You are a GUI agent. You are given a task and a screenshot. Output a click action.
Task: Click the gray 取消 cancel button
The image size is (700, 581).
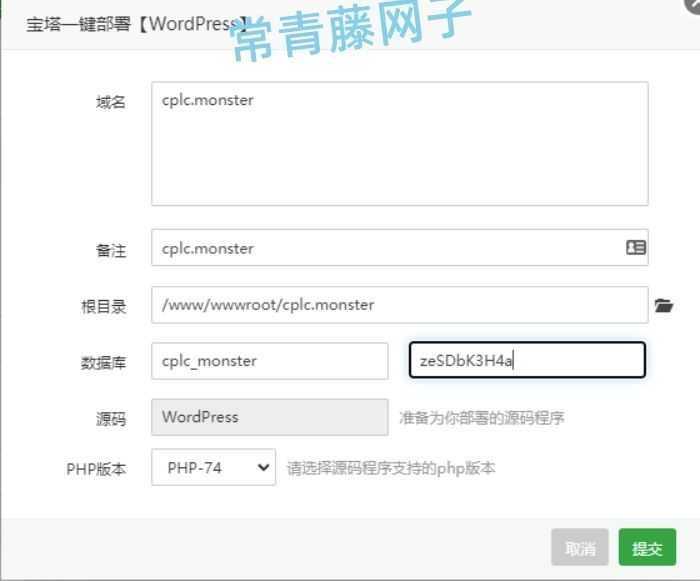(x=580, y=548)
